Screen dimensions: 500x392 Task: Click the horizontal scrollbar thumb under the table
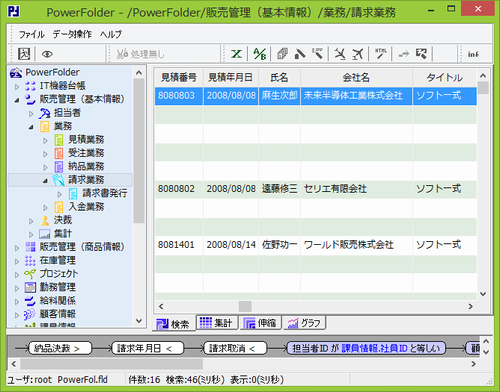[x=245, y=306]
